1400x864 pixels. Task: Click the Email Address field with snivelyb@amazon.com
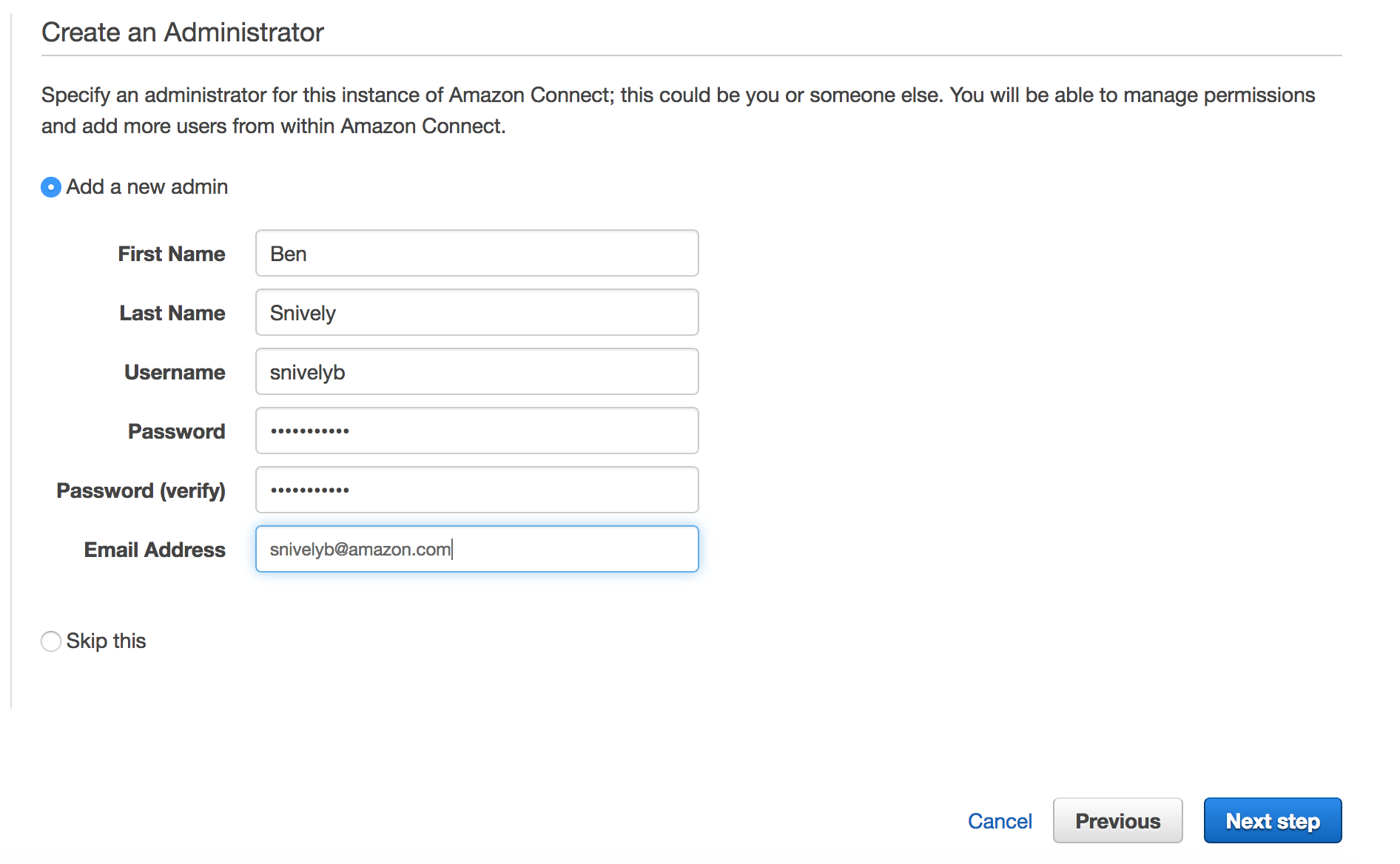pyautogui.click(x=477, y=549)
